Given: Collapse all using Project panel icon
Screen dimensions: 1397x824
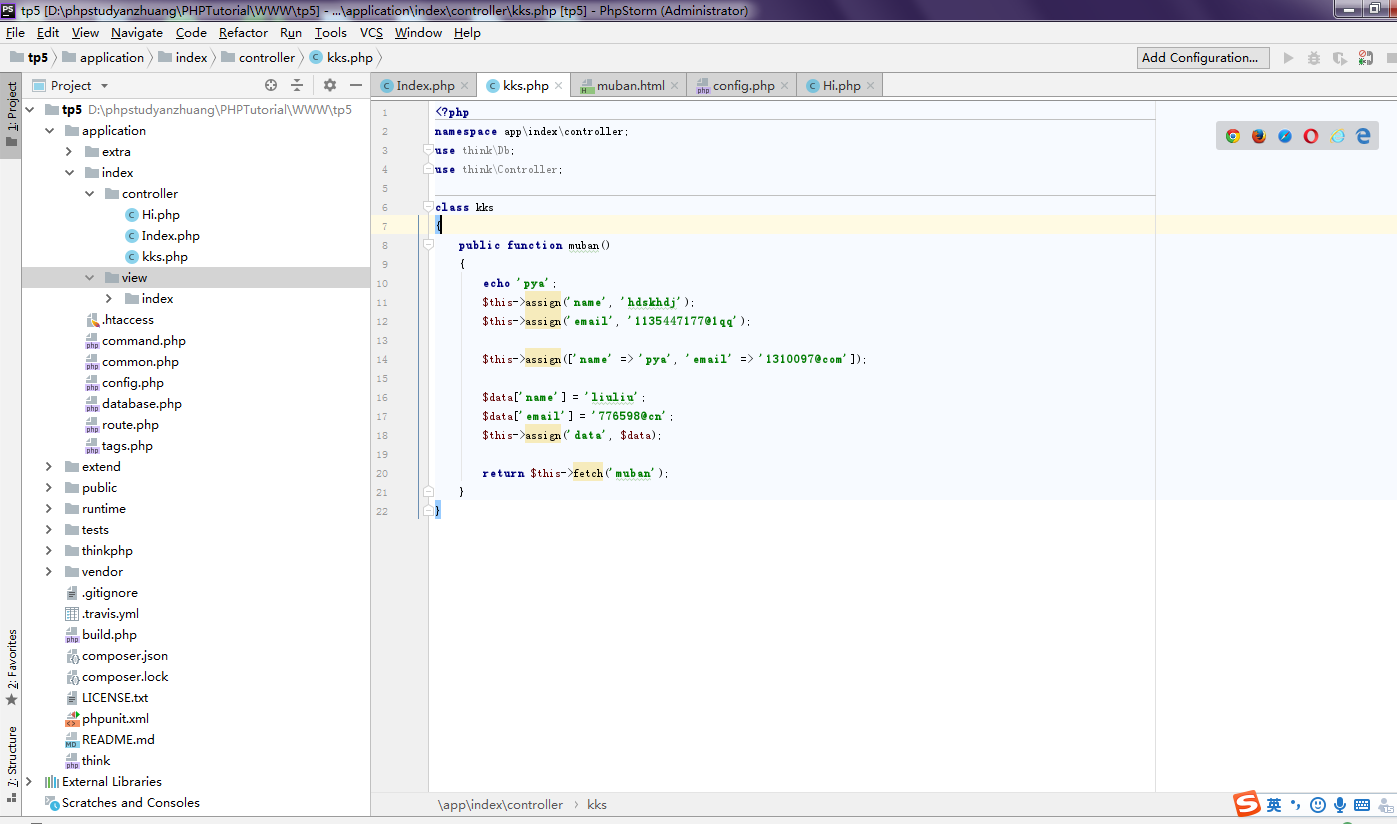Looking at the screenshot, I should 297,86.
